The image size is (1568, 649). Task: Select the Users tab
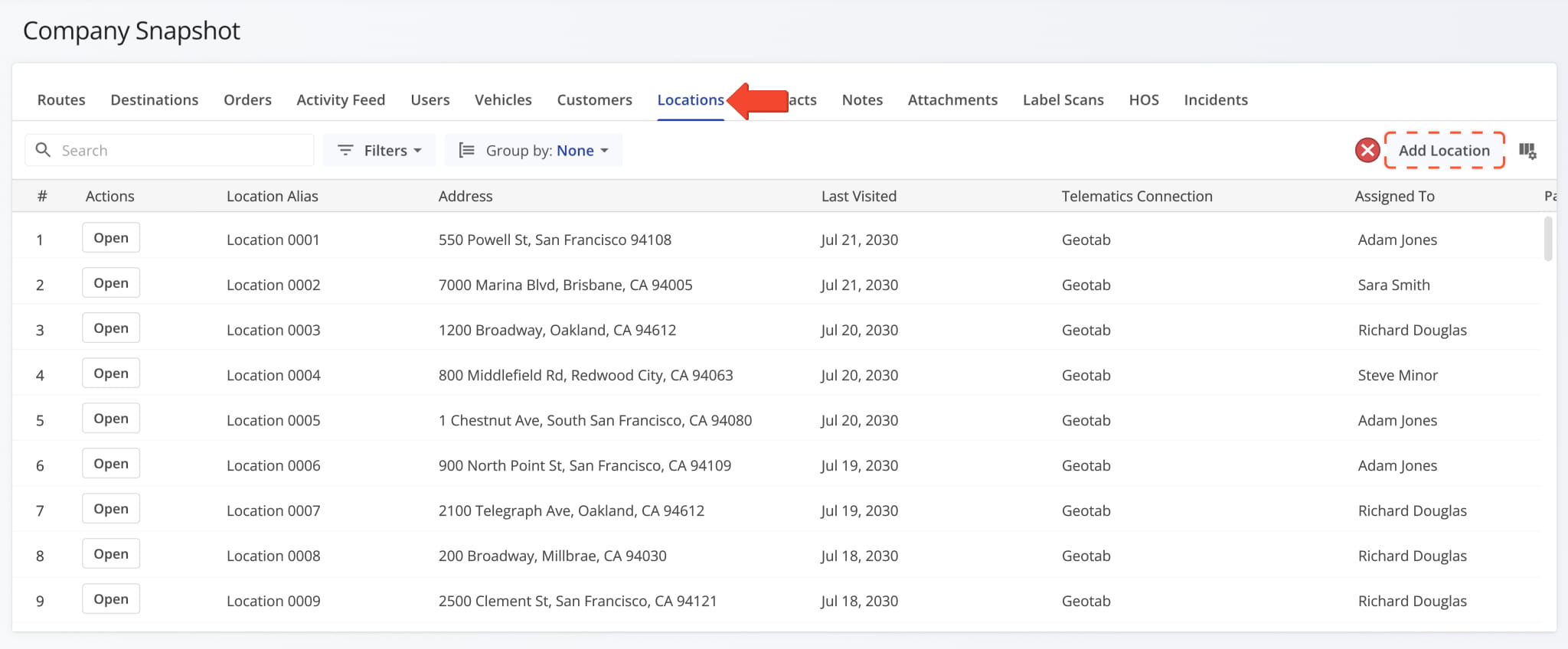pyautogui.click(x=430, y=99)
